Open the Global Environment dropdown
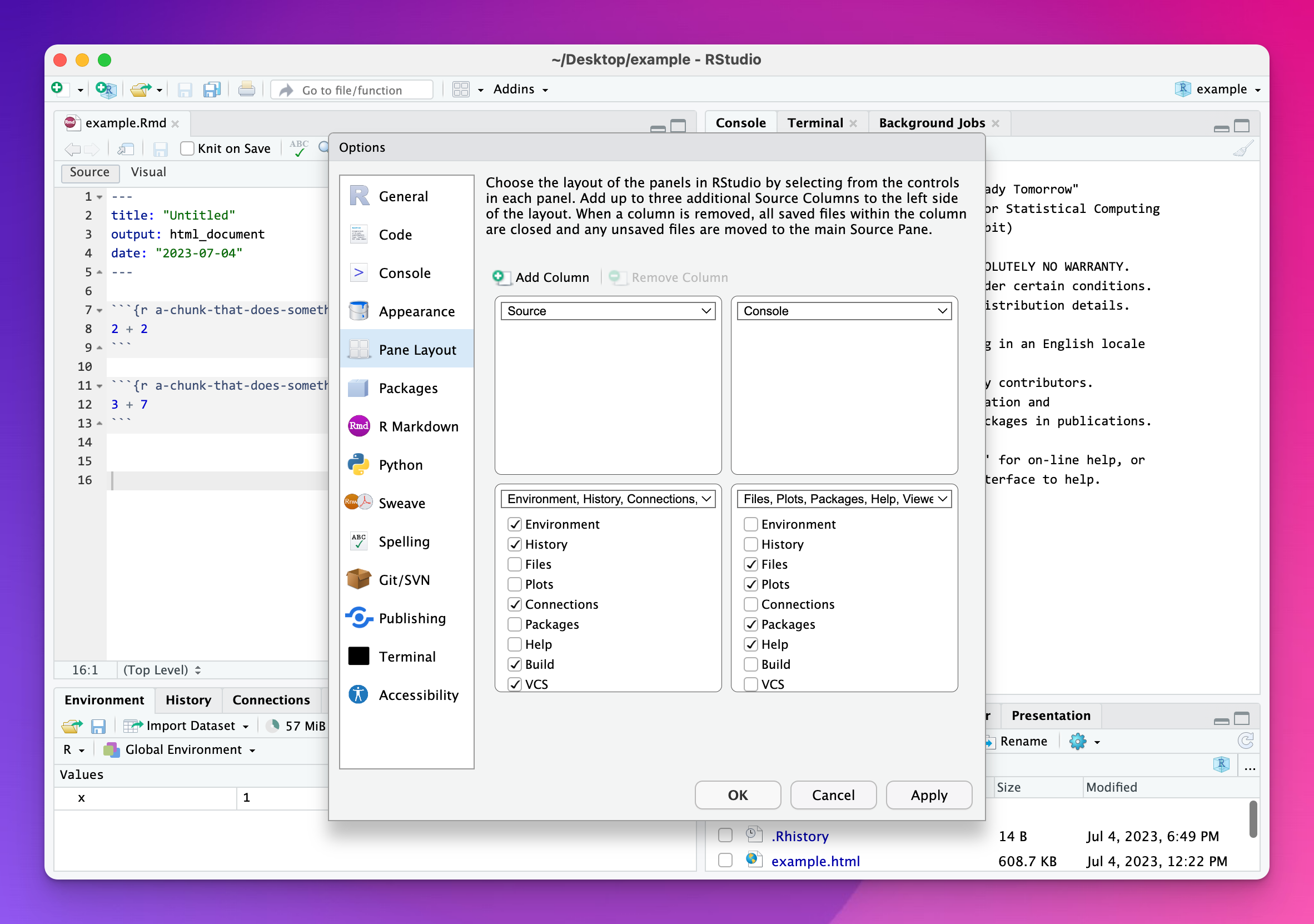The width and height of the screenshot is (1314, 924). (179, 750)
